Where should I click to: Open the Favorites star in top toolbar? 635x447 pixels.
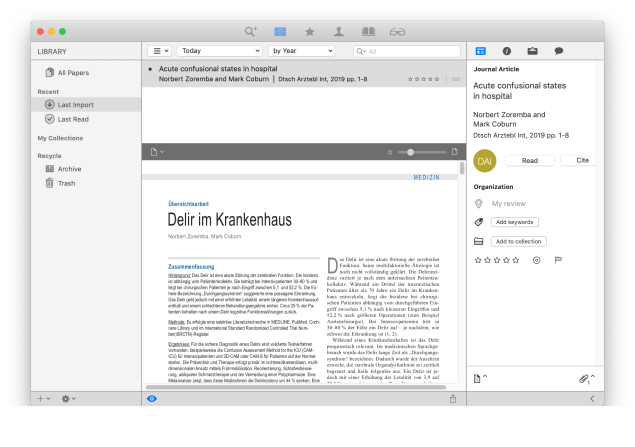pos(309,31)
